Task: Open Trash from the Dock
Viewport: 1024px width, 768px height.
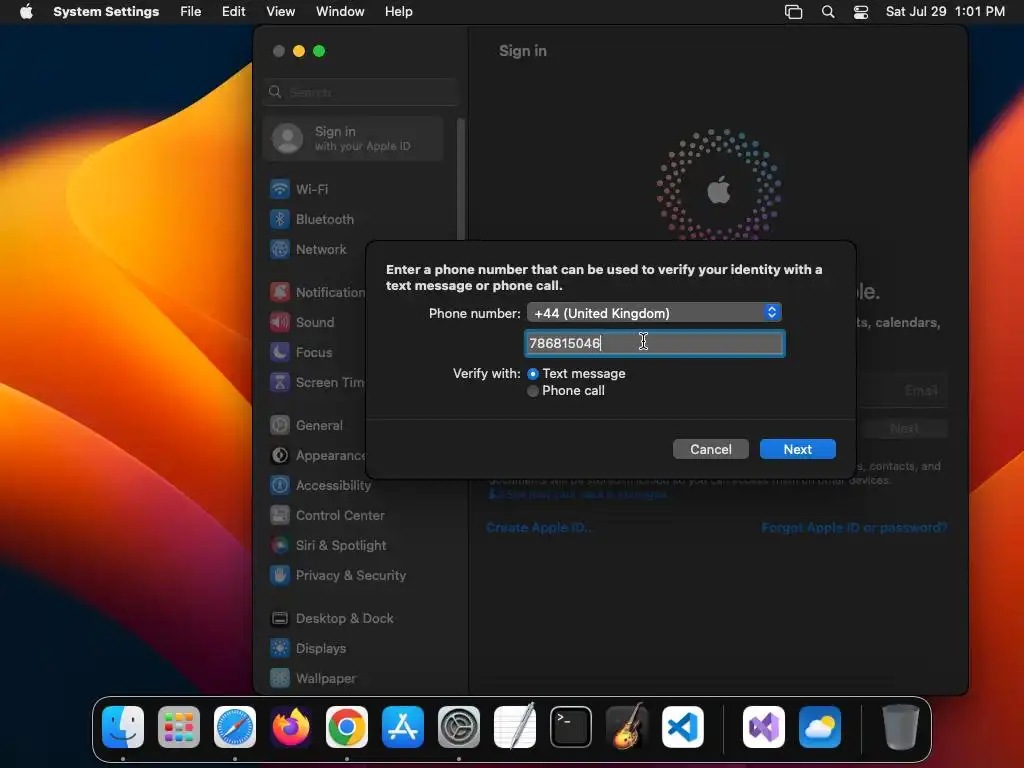Action: pyautogui.click(x=901, y=727)
